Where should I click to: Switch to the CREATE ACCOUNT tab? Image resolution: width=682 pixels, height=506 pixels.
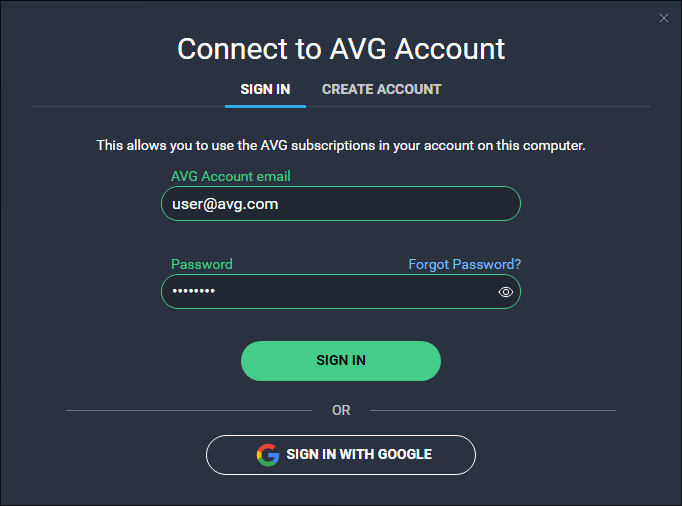pyautogui.click(x=381, y=89)
